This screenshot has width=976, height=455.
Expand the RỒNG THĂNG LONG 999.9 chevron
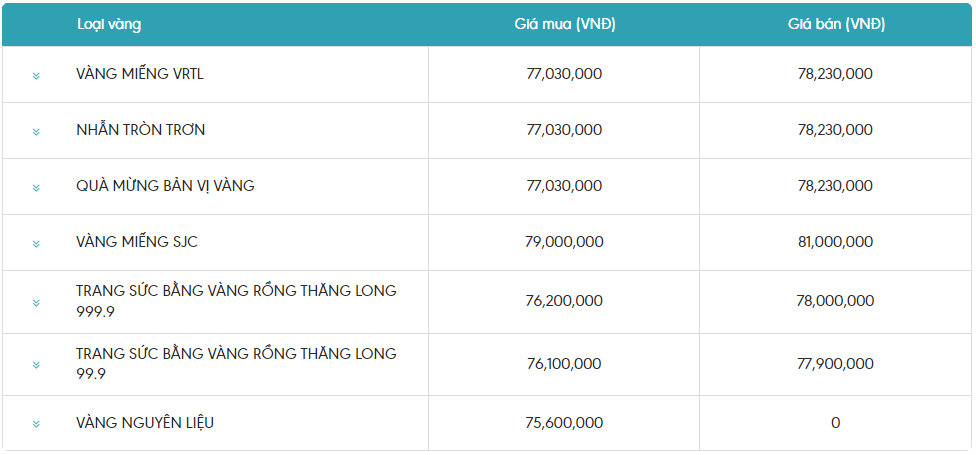pos(36,302)
